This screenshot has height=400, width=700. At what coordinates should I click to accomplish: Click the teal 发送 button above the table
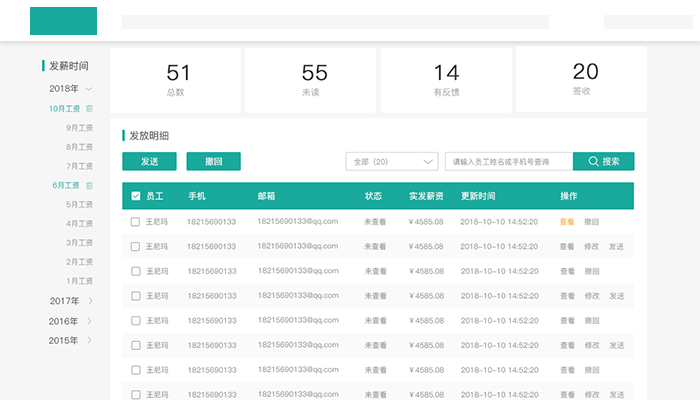[149, 161]
